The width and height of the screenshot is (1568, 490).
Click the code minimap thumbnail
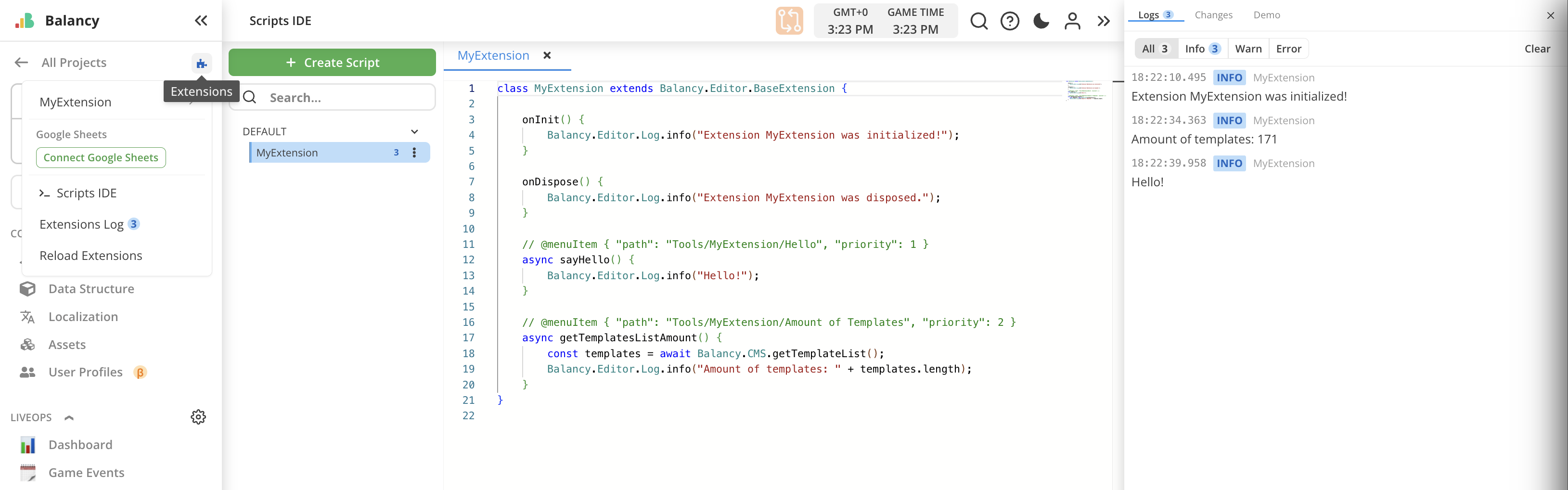tap(1086, 90)
